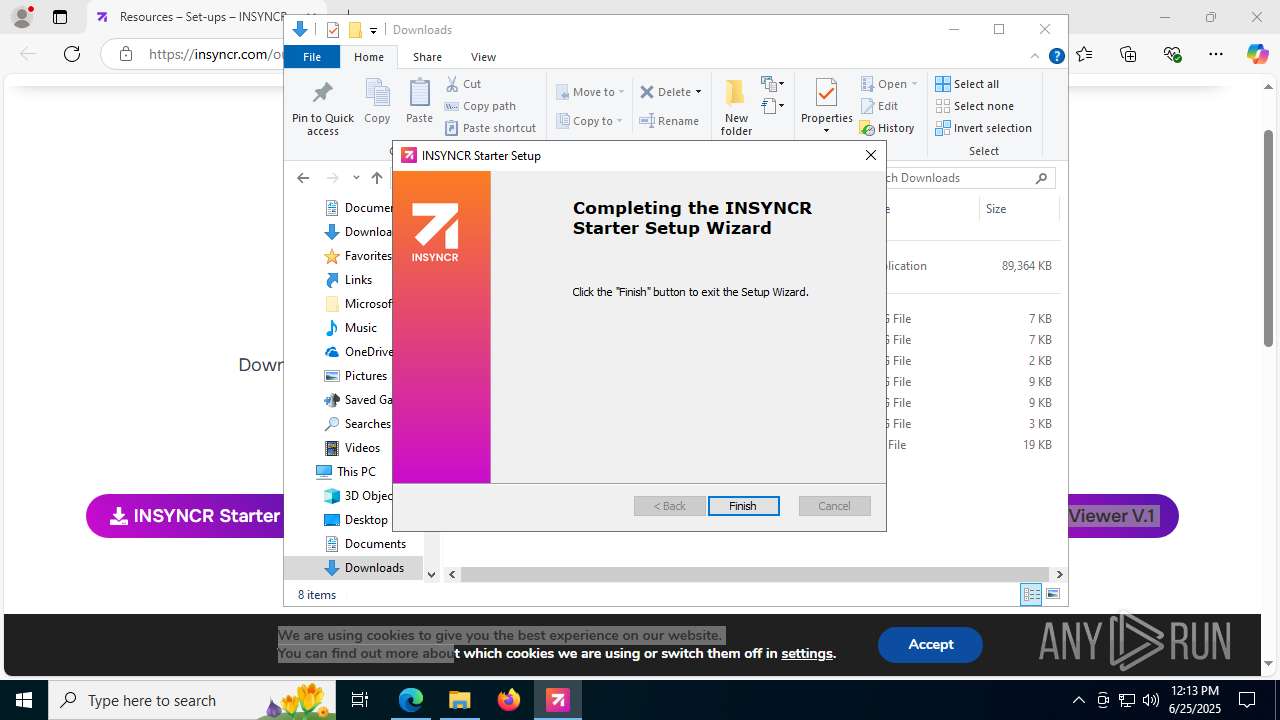Click Cut in the Clipboard group
The width and height of the screenshot is (1280, 720).
pos(464,84)
